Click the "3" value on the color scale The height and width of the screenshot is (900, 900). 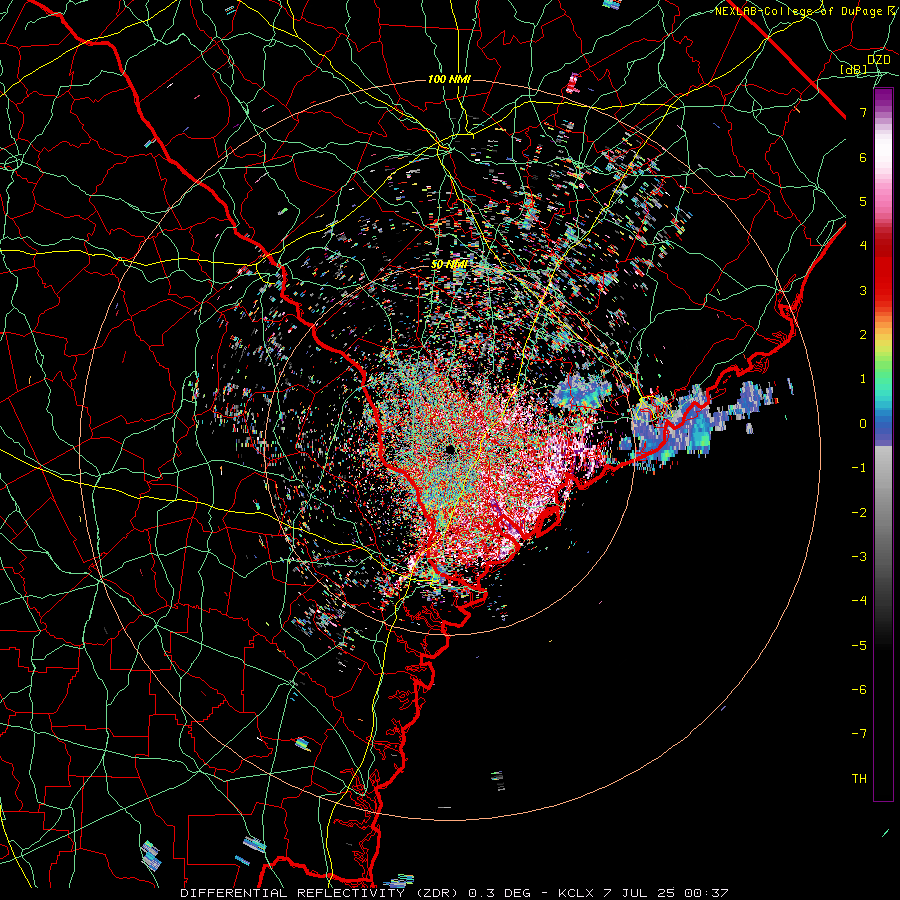tap(863, 290)
